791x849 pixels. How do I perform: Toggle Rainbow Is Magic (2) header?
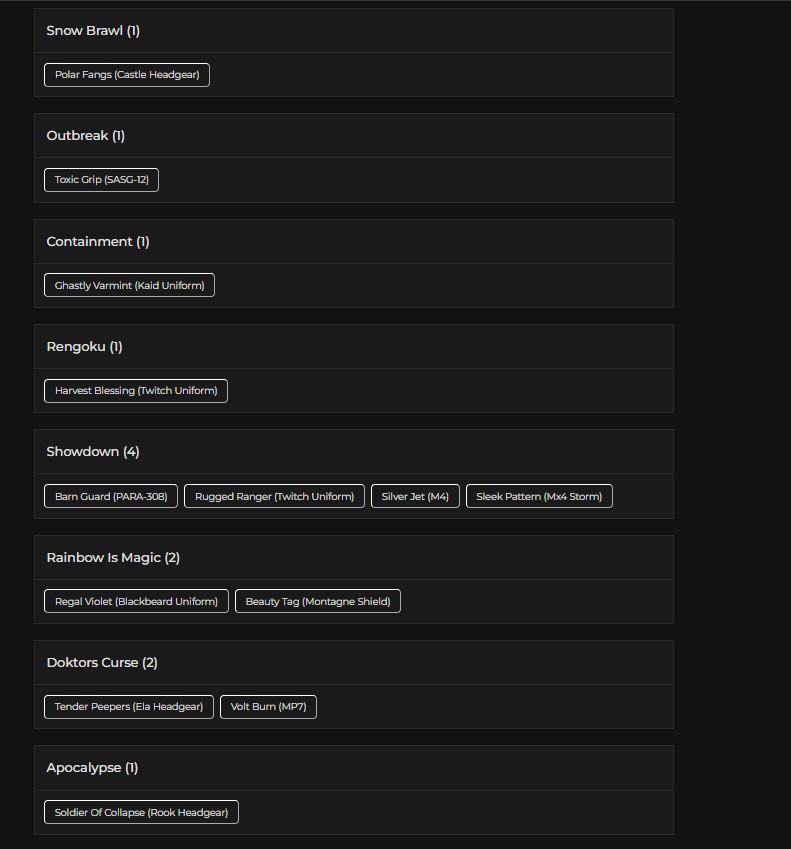pyautogui.click(x=354, y=558)
